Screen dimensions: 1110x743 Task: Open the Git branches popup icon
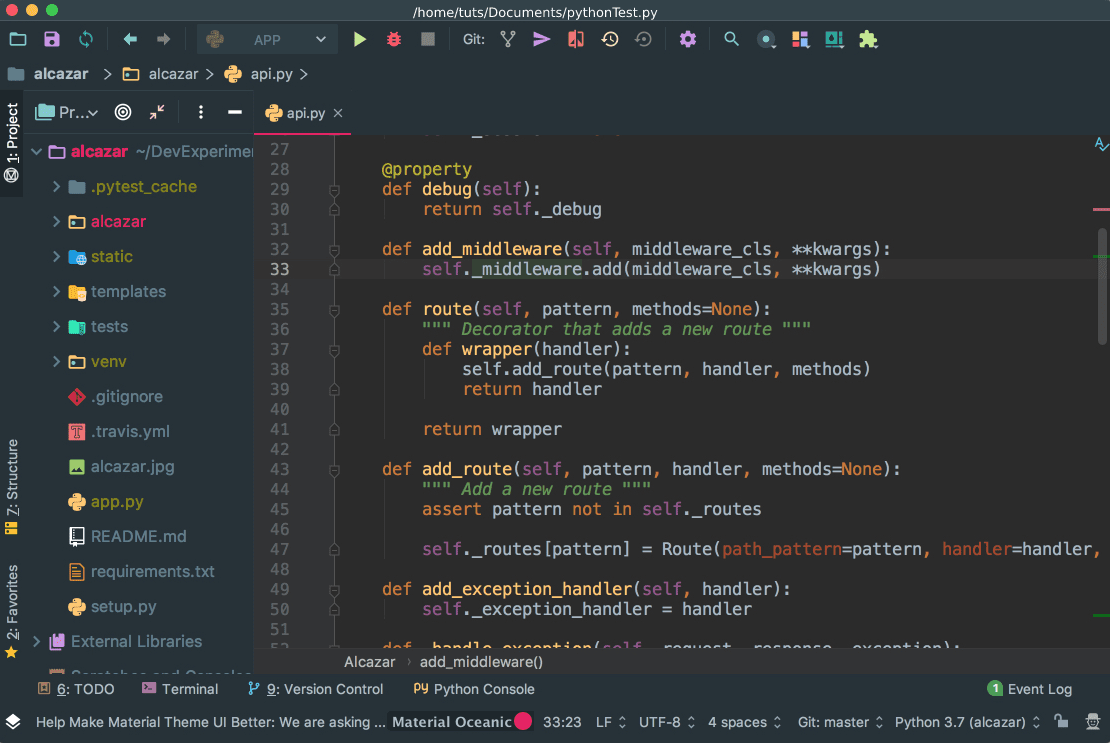coord(509,38)
